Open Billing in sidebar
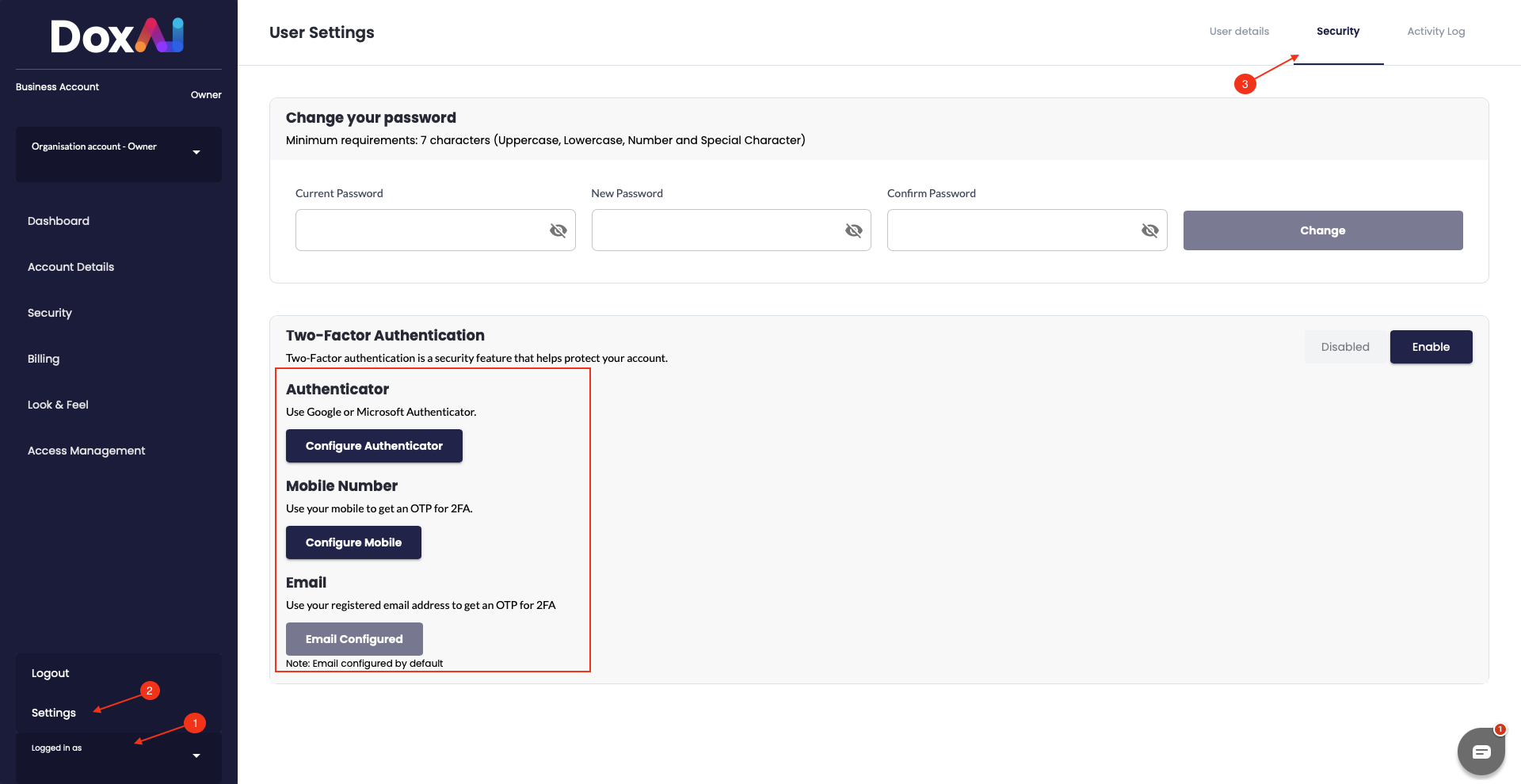This screenshot has height=784, width=1521. coord(44,359)
